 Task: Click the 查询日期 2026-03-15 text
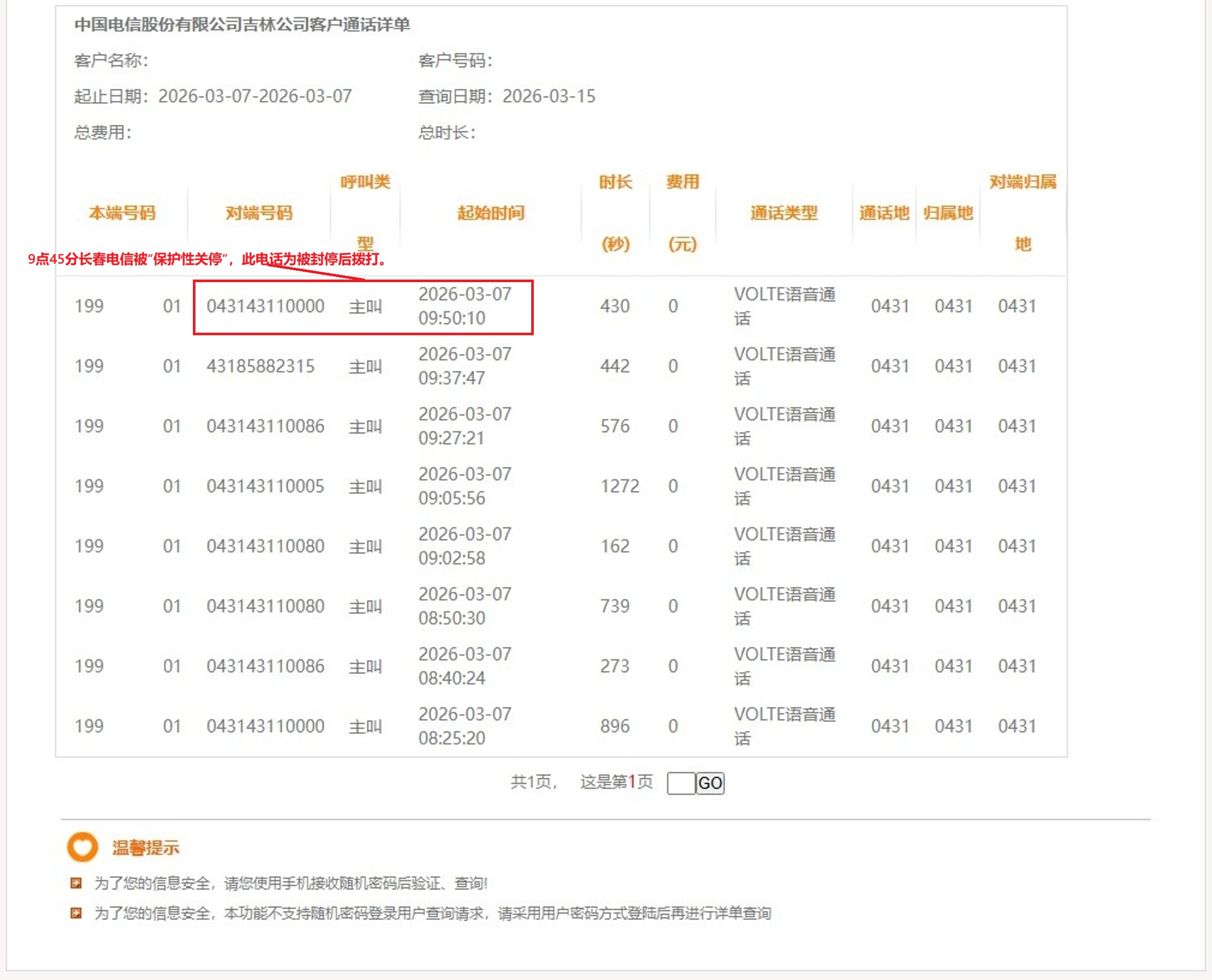[x=506, y=96]
